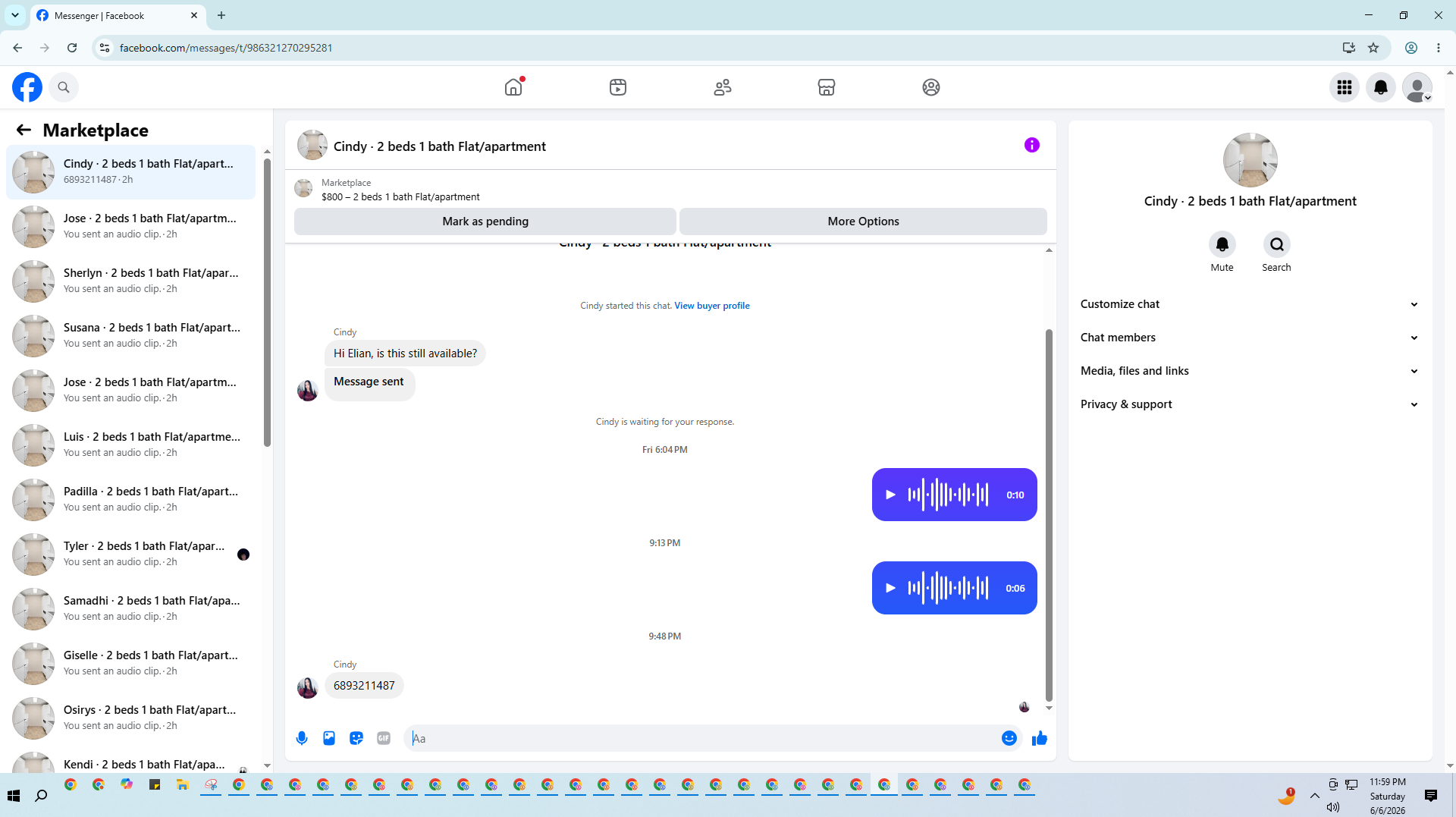Open Cindy's profile picture in right panel

1250,160
